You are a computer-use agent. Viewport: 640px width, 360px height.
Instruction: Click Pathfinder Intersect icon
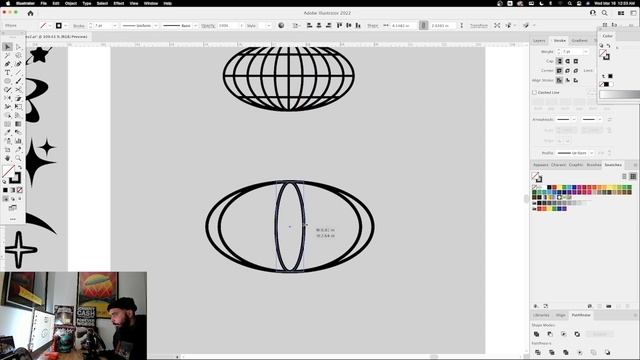click(564, 334)
